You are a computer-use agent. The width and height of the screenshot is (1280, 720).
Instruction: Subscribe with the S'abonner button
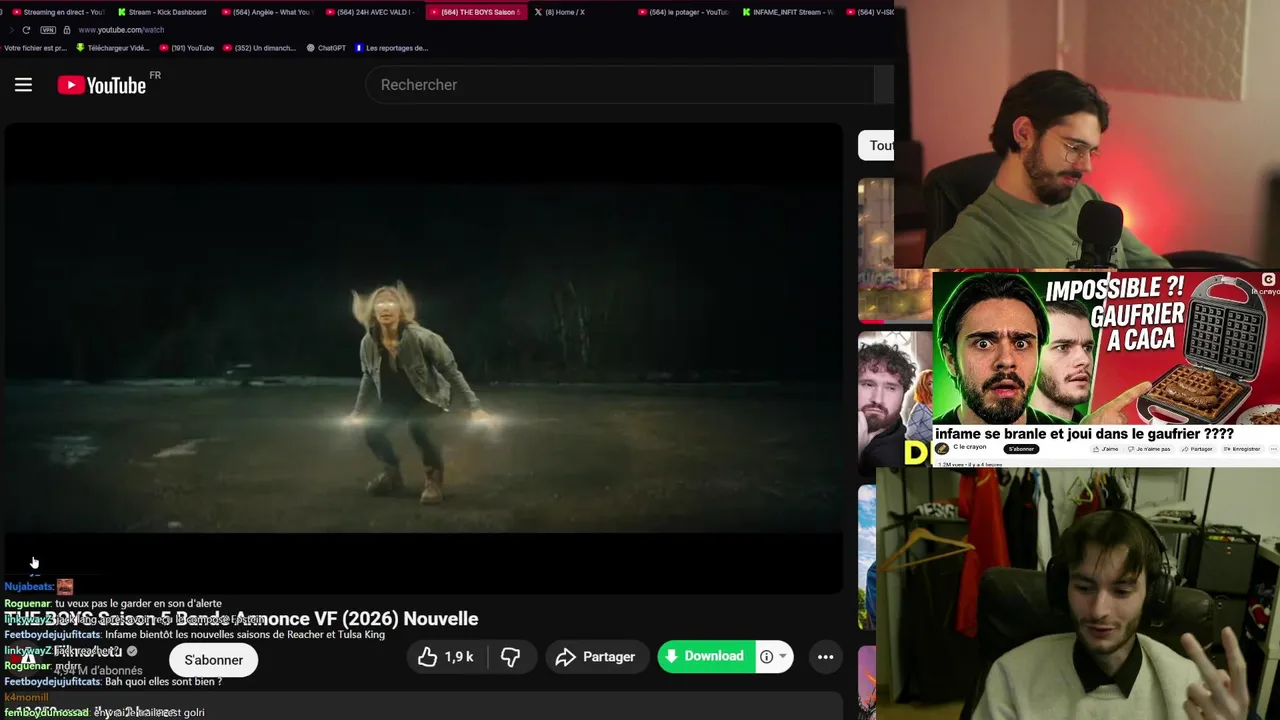pos(213,660)
